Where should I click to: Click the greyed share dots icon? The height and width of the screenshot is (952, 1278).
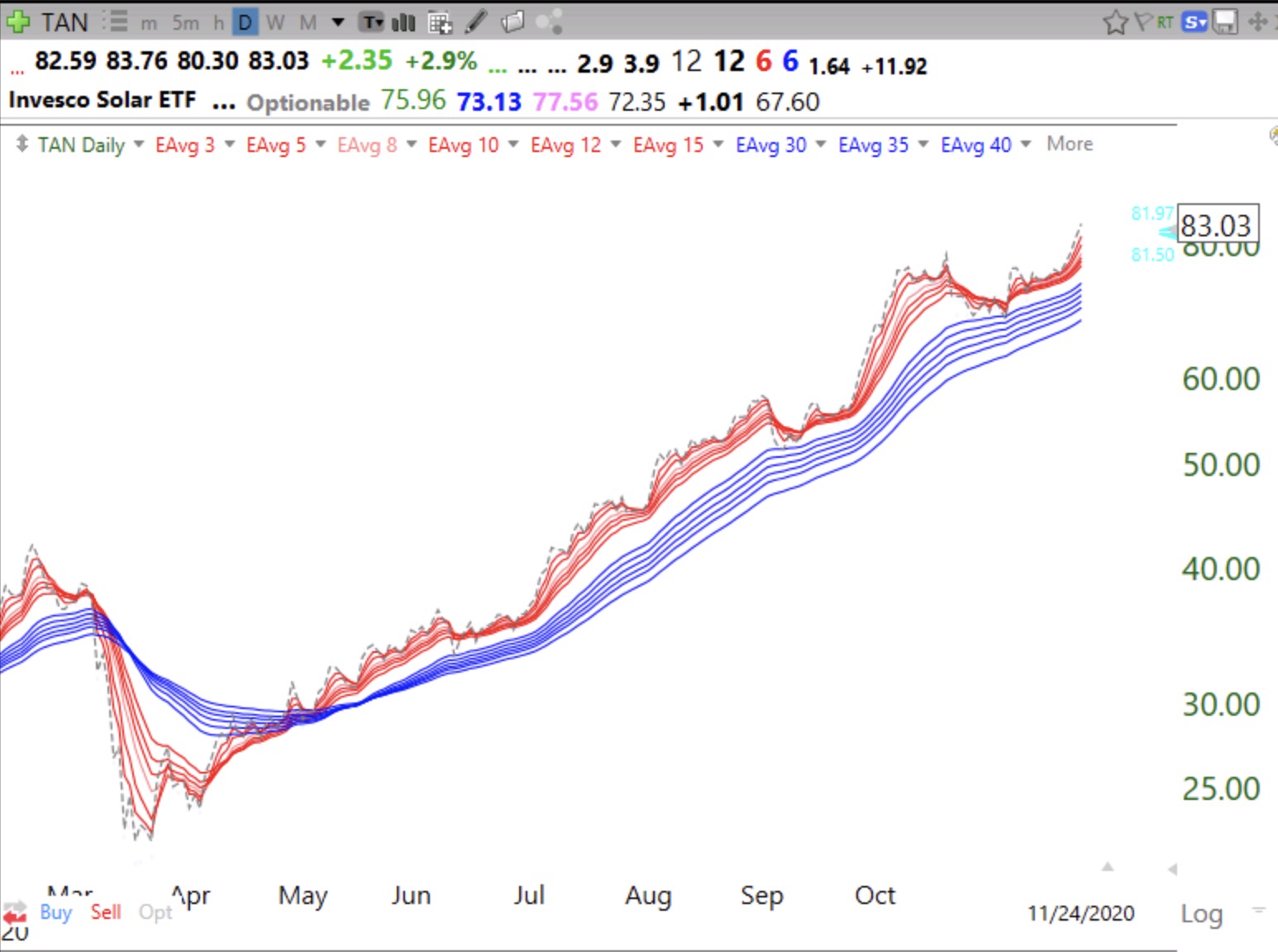tap(549, 21)
